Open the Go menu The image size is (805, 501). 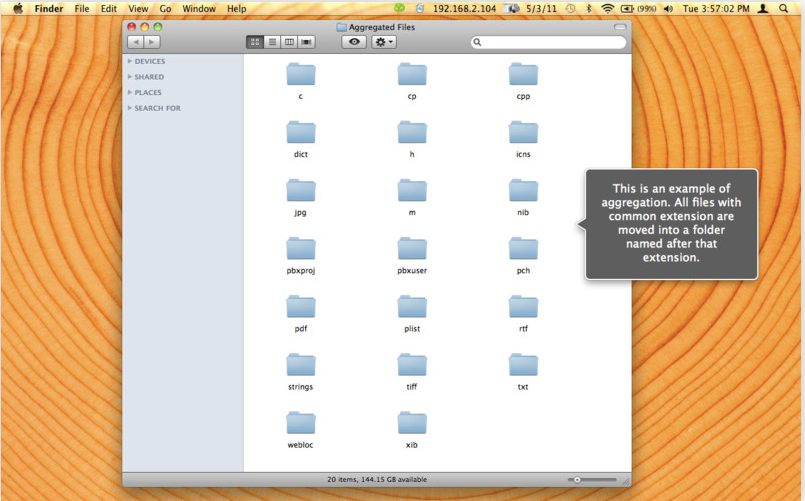[x=165, y=8]
